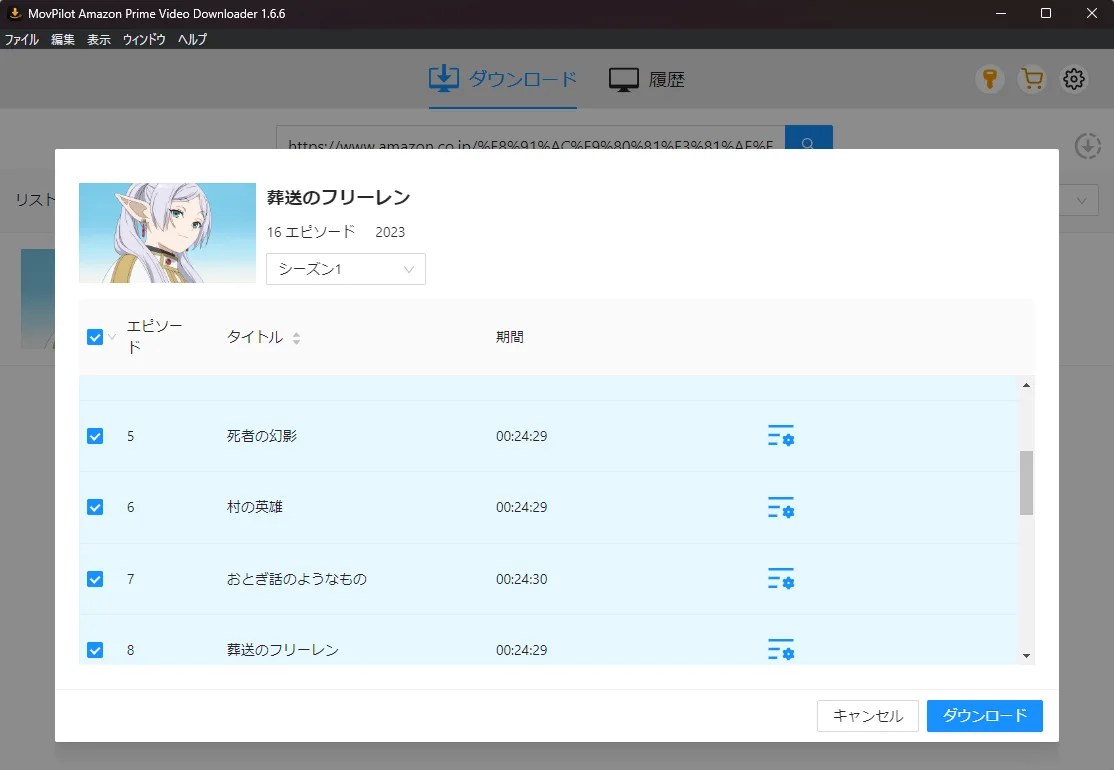The height and width of the screenshot is (770, 1114).
Task: Uncheck episode 6 村の英雄 checkbox
Action: point(95,507)
